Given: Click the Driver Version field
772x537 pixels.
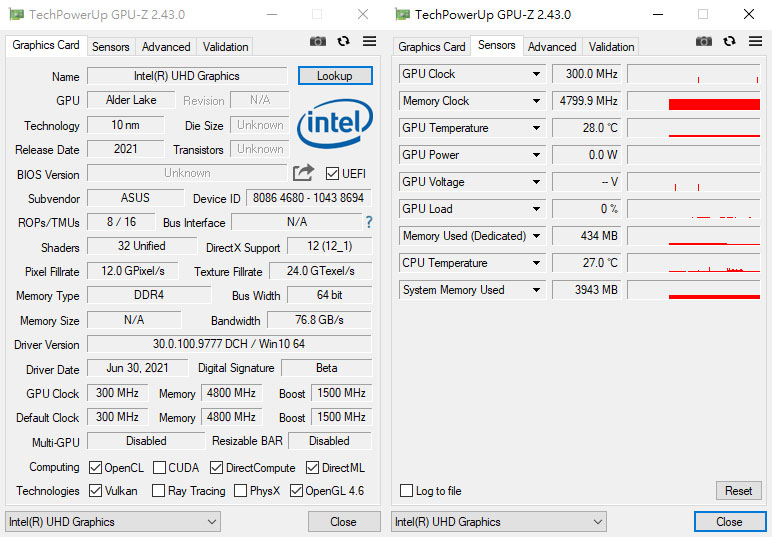Looking at the screenshot, I should point(229,344).
